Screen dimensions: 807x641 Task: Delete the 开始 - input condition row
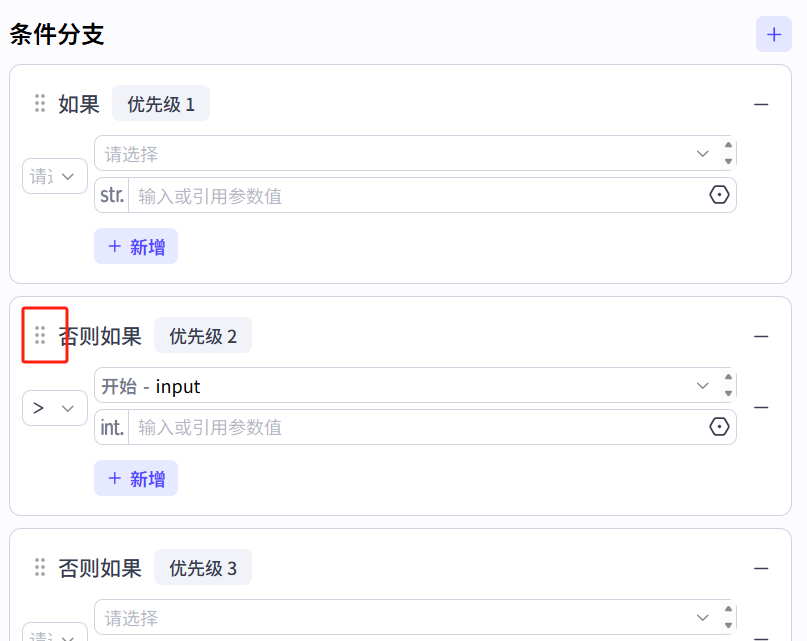(x=761, y=407)
